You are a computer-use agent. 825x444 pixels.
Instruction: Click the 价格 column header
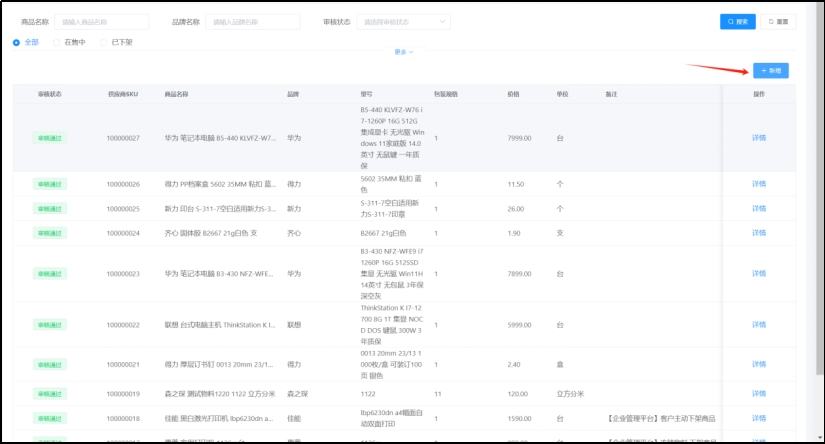point(513,94)
